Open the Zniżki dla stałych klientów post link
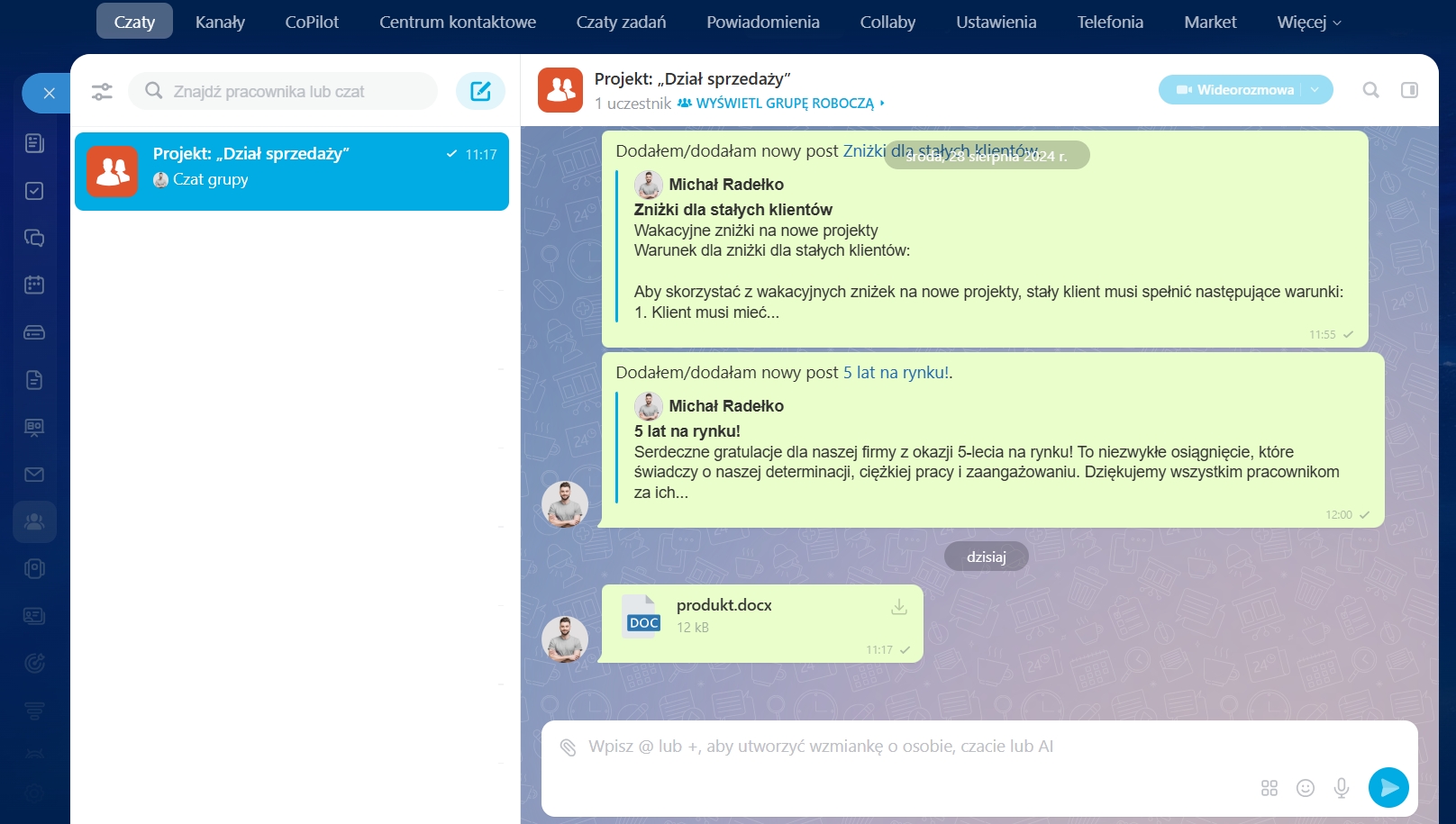This screenshot has width=1456, height=824. click(x=940, y=151)
